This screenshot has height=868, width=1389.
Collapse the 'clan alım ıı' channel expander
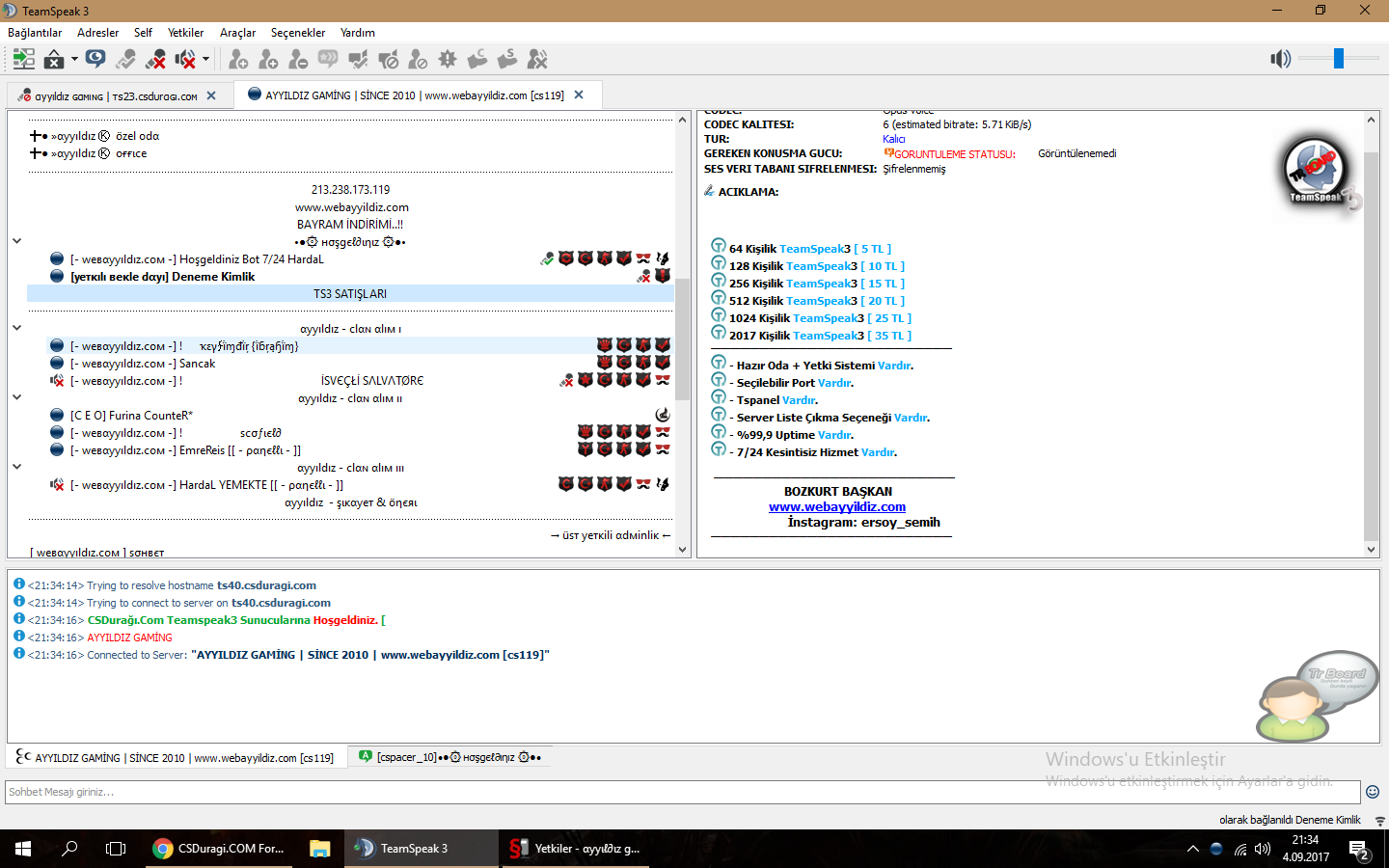16,397
